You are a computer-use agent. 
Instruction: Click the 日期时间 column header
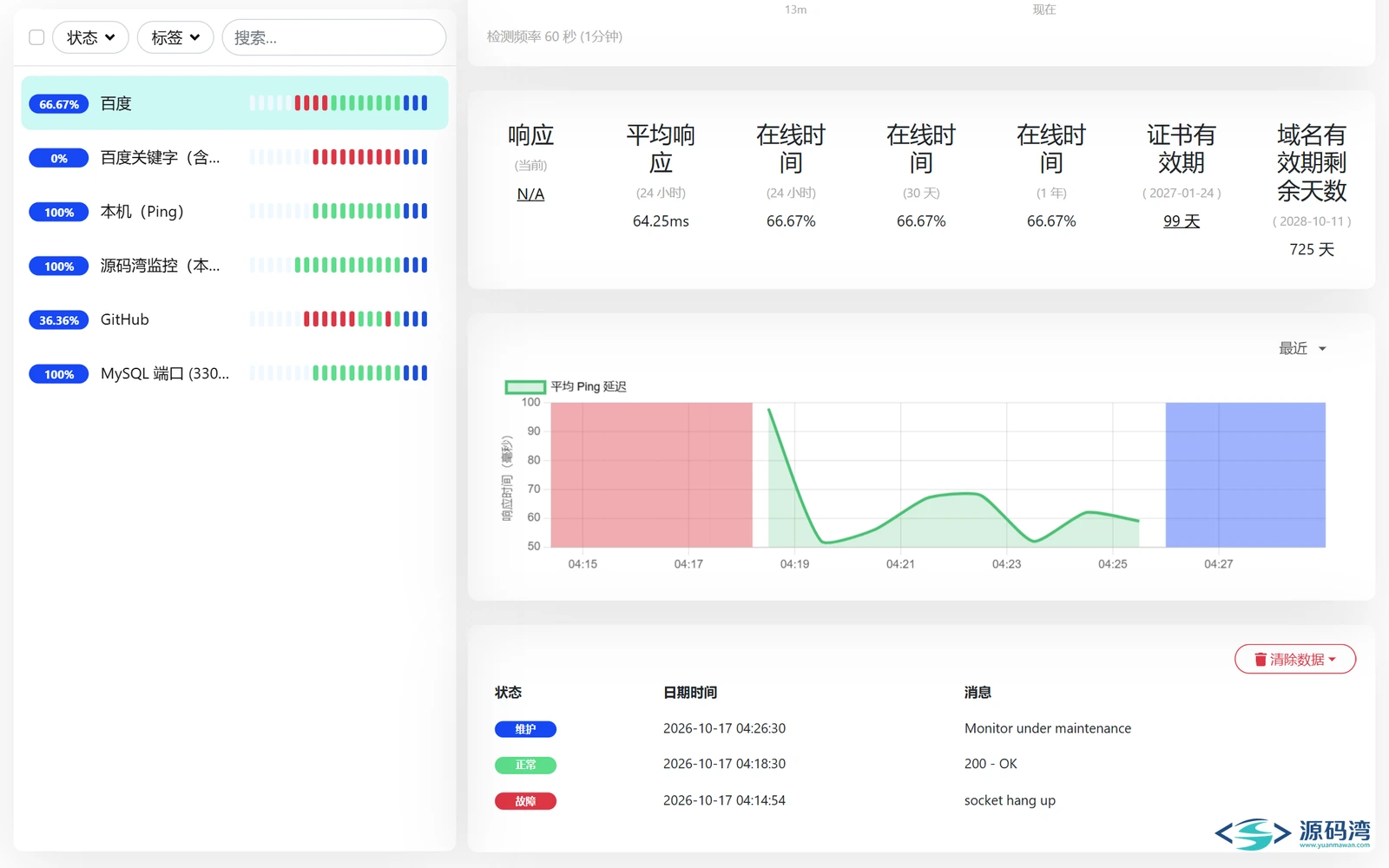690,693
